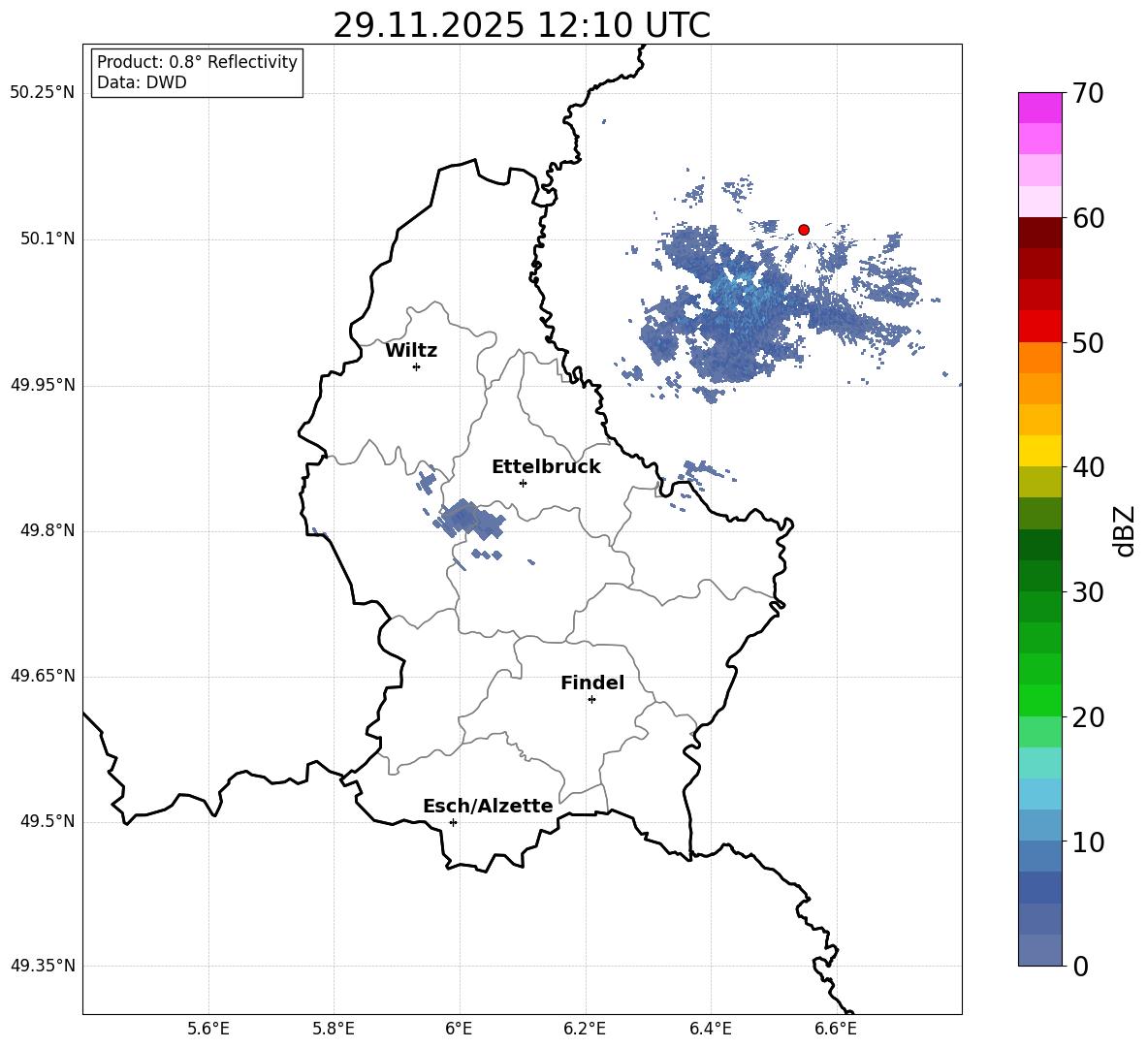
Task: Click the latitude label 50.25°N
Action: point(43,93)
